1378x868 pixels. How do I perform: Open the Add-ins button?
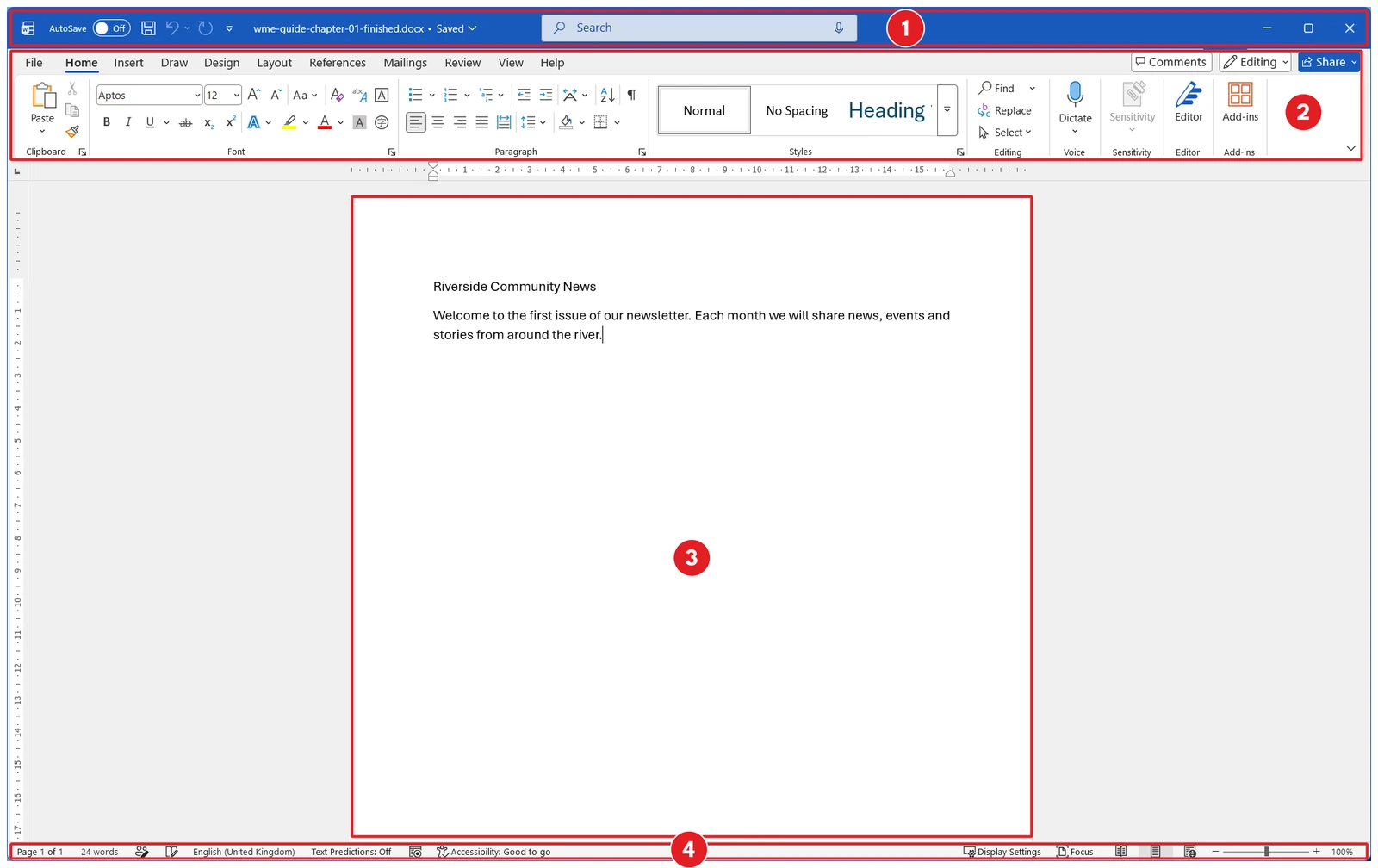(1240, 102)
